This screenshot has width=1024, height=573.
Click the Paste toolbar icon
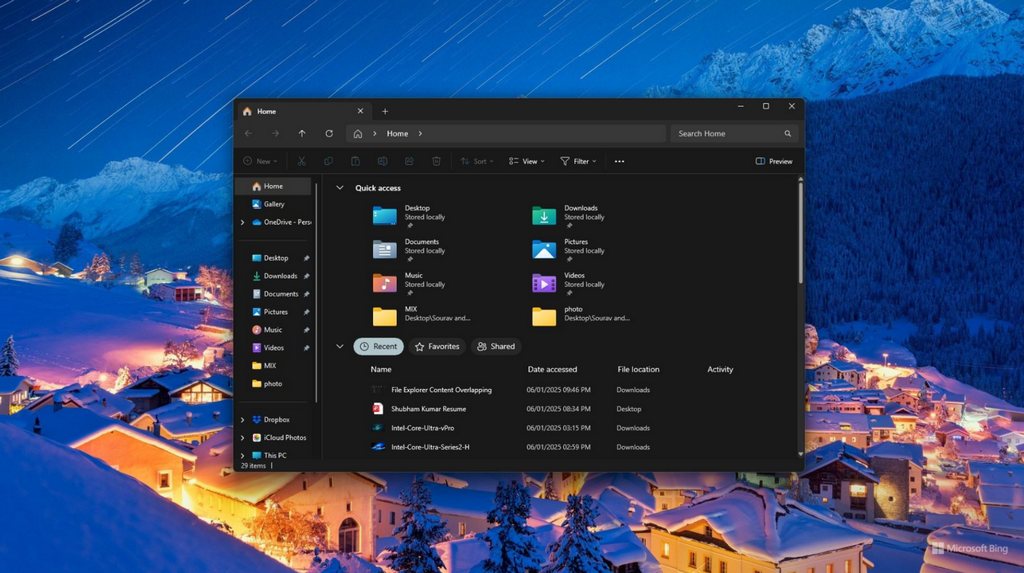[x=355, y=161]
